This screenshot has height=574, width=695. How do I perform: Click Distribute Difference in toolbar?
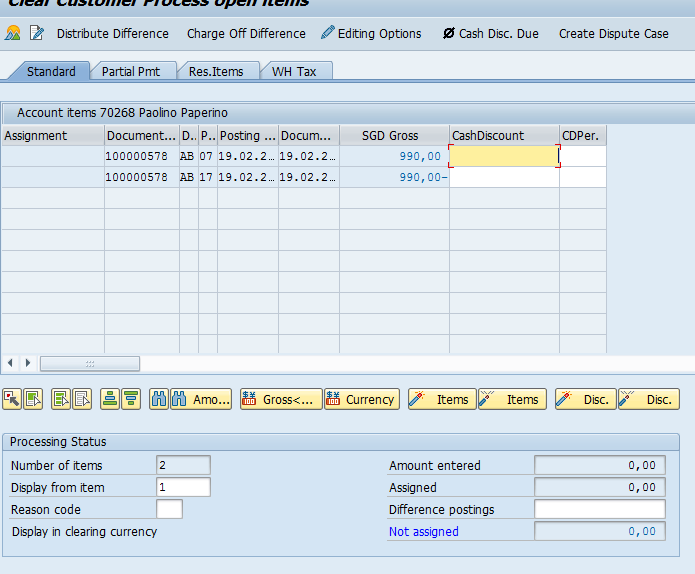(113, 34)
